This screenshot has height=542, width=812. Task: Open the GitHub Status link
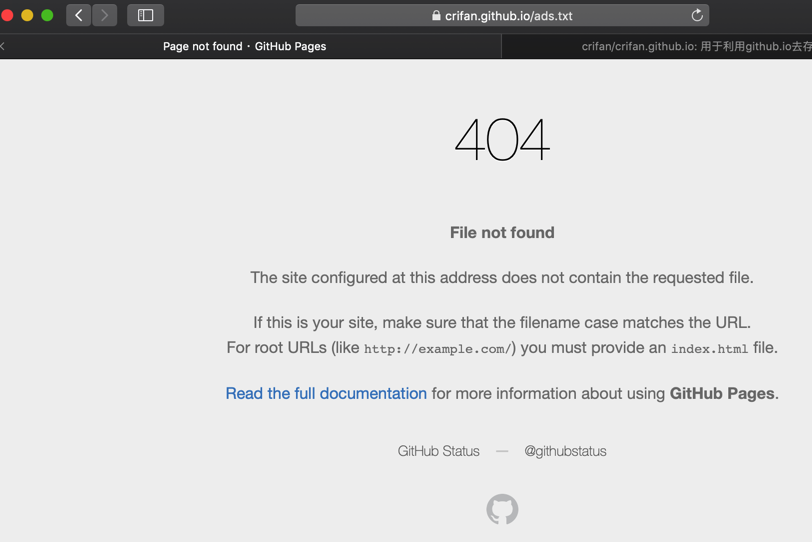439,451
